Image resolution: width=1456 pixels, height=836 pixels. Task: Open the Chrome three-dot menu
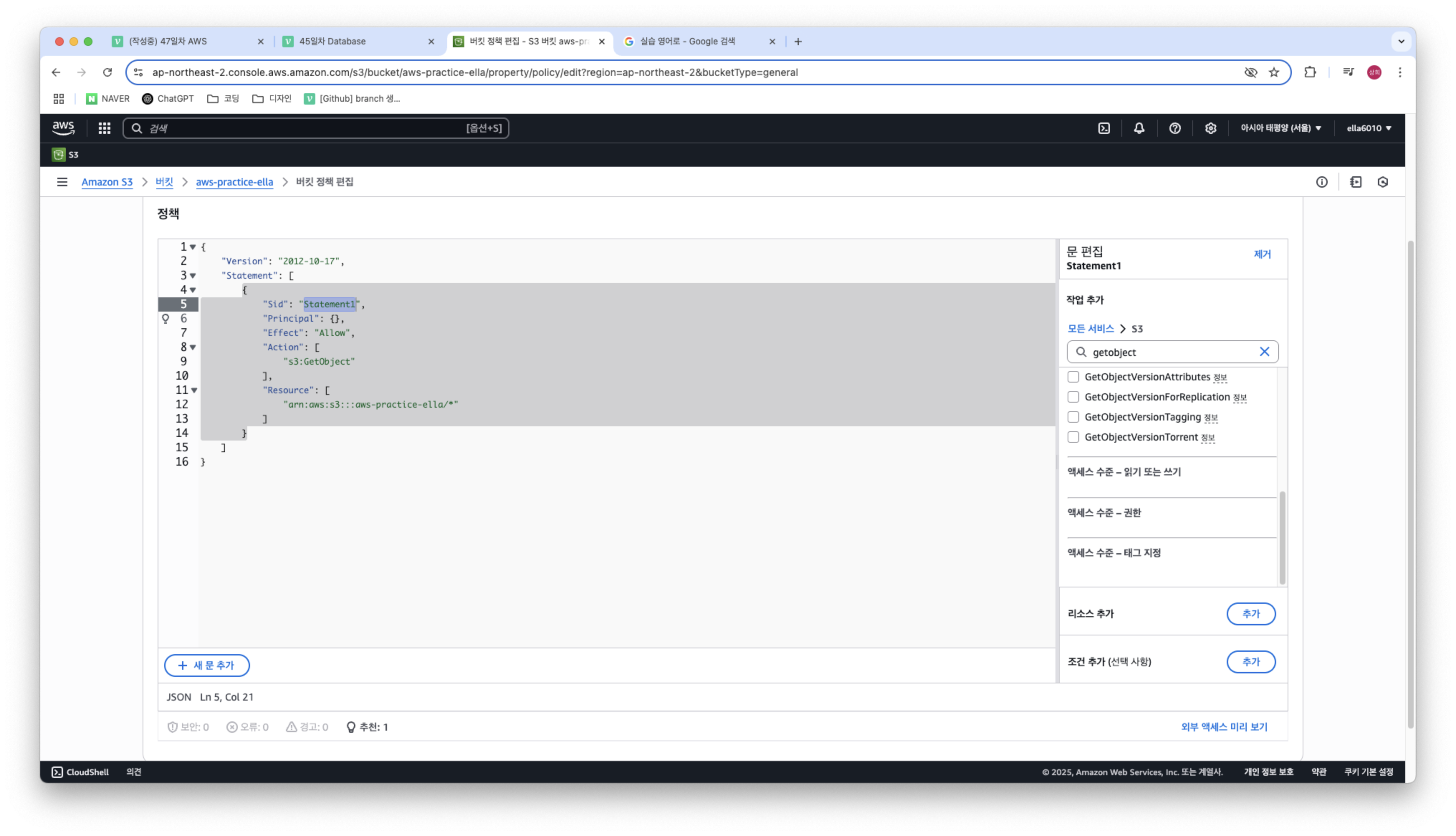click(1399, 72)
